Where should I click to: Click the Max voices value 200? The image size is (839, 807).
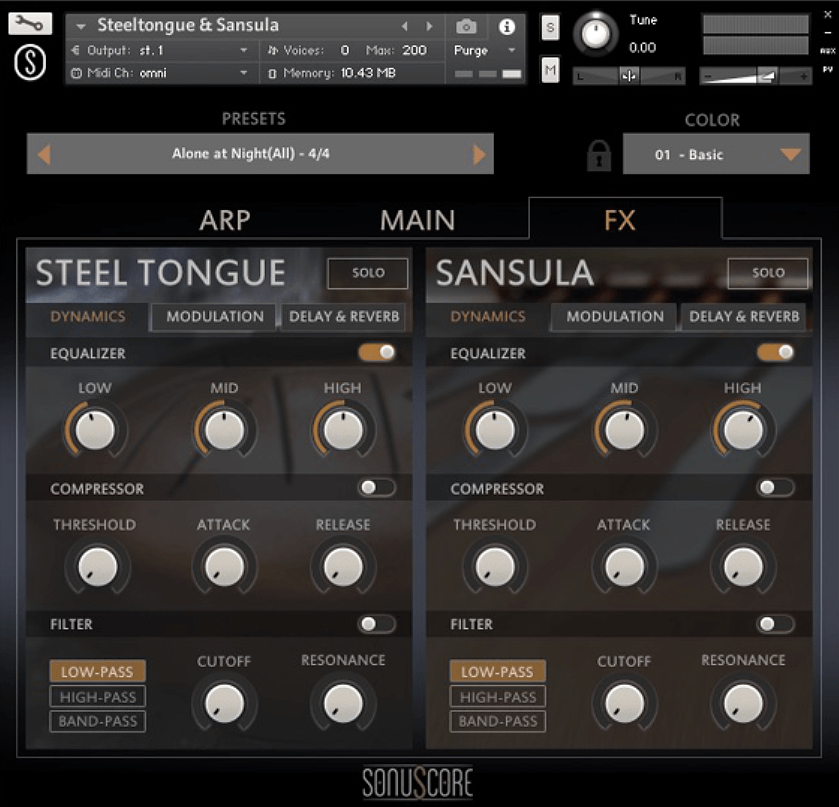tap(414, 50)
